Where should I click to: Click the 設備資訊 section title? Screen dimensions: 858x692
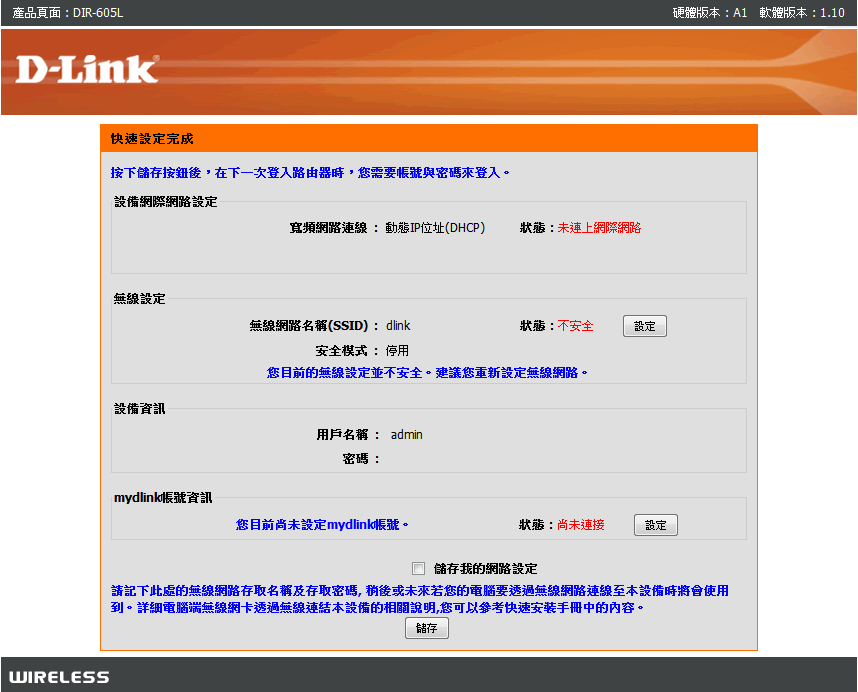coord(140,409)
